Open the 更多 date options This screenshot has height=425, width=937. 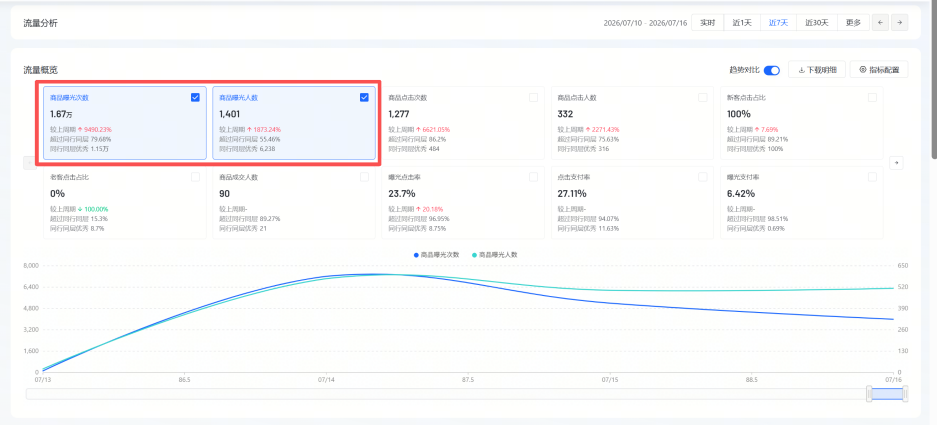(853, 23)
